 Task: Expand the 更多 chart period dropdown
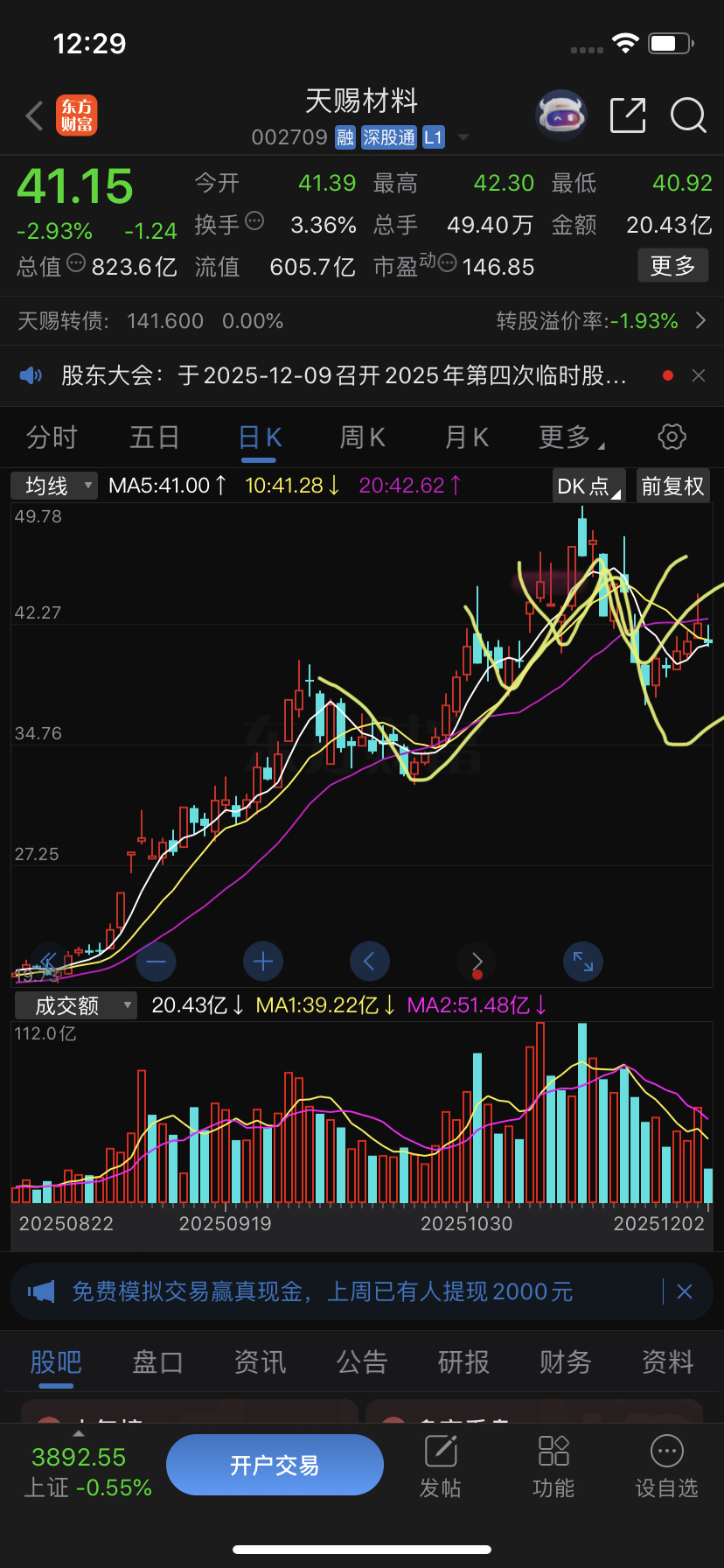[571, 437]
